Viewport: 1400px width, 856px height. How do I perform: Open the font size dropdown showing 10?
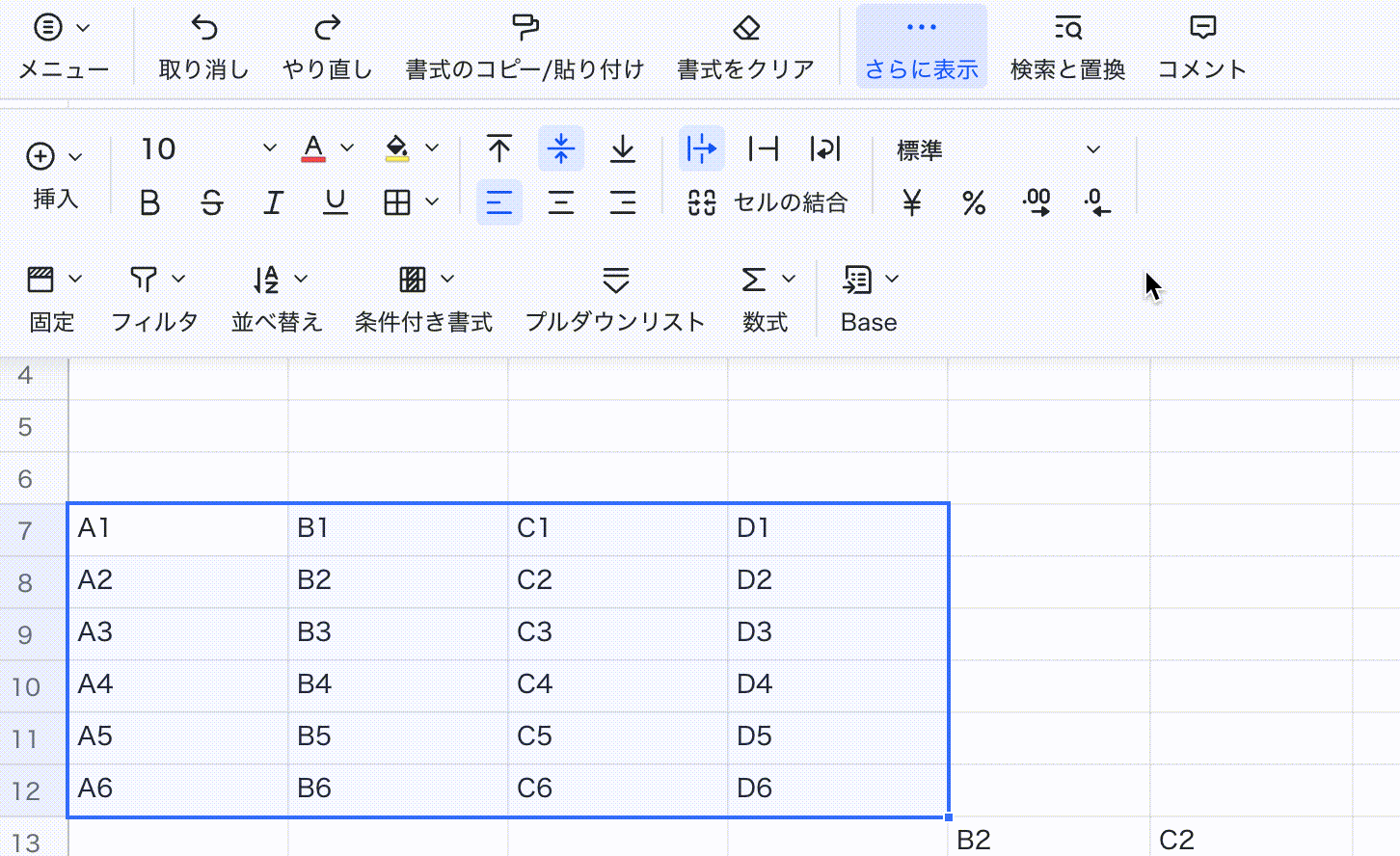pyautogui.click(x=269, y=148)
